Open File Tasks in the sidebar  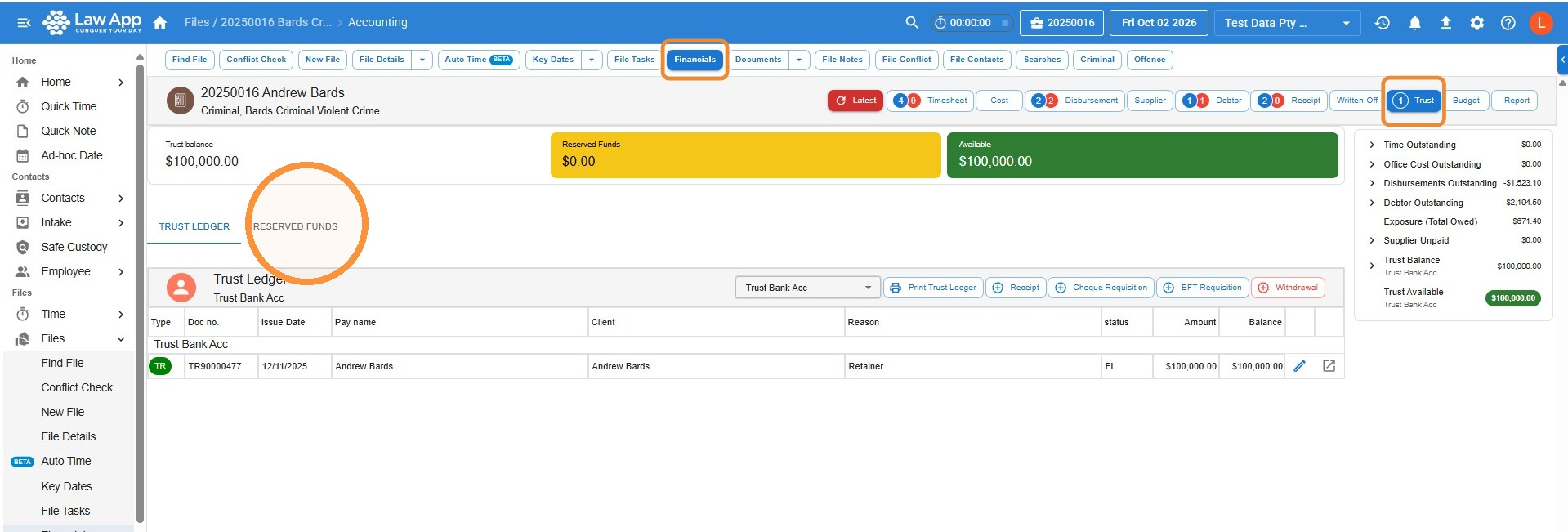click(x=65, y=511)
